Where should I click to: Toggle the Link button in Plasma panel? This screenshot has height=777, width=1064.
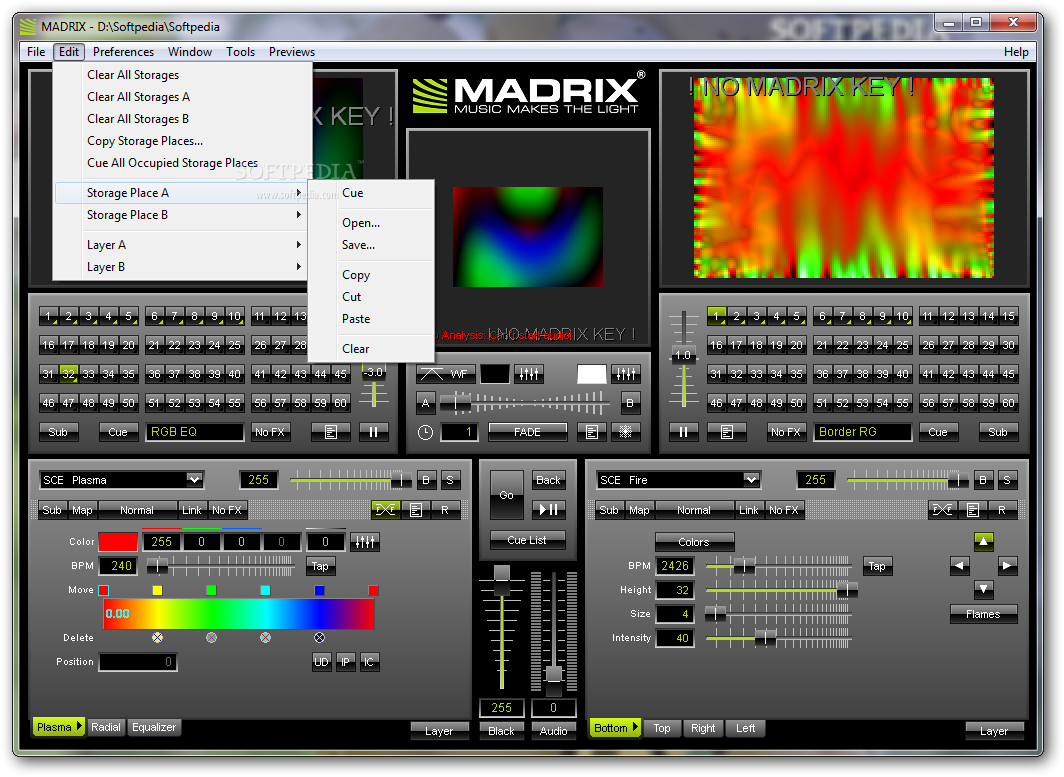(x=191, y=510)
